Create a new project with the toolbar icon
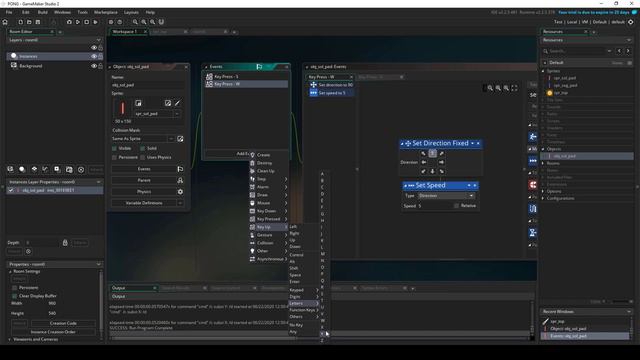Image resolution: width=640 pixels, height=360 pixels. click(20, 22)
